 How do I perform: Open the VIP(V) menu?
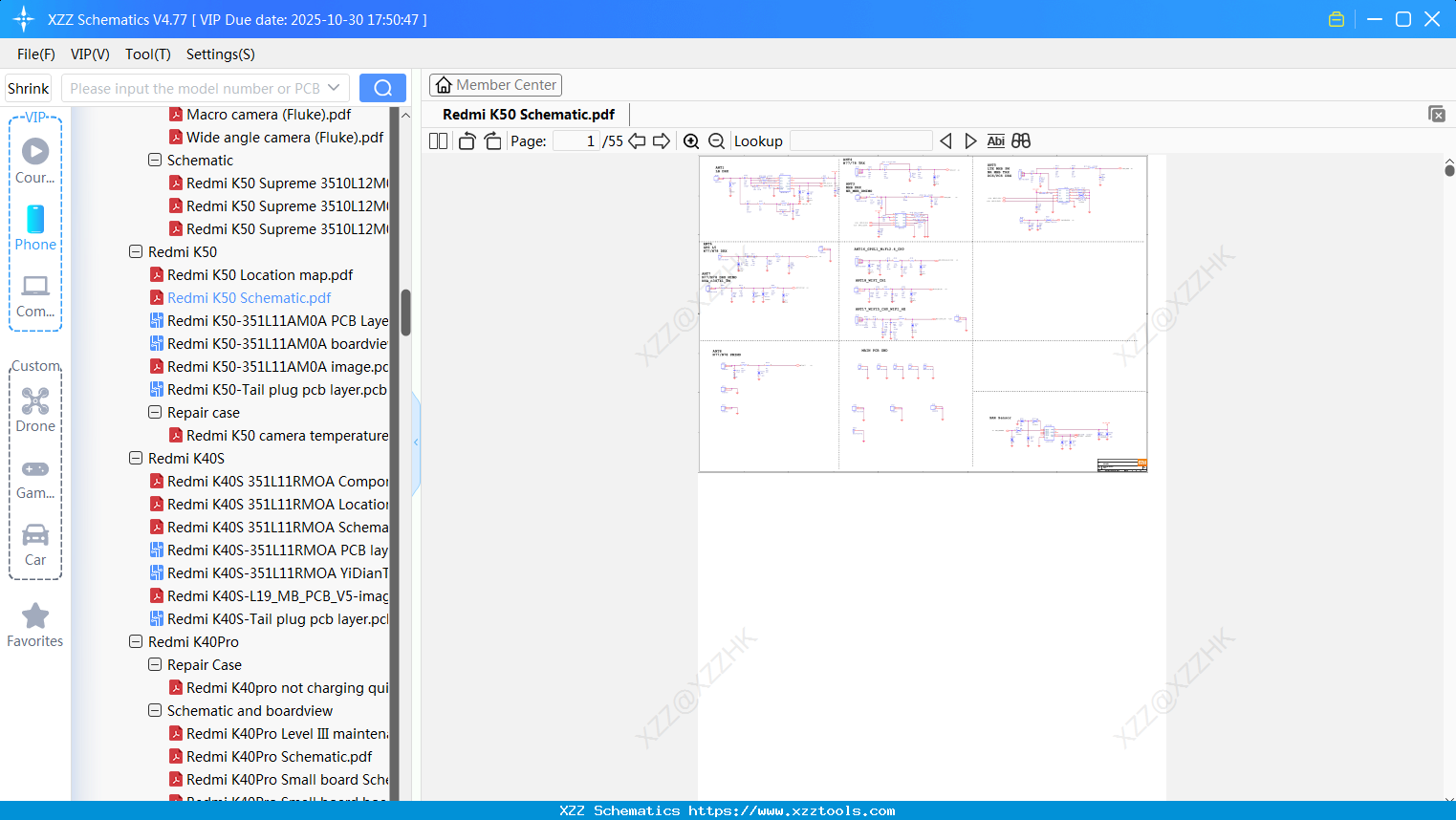pyautogui.click(x=90, y=54)
